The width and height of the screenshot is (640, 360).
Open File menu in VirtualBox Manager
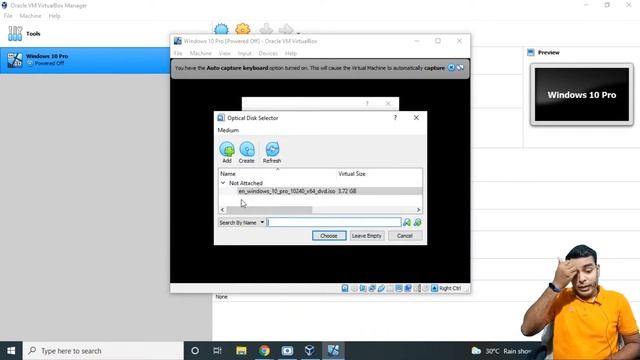point(8,16)
